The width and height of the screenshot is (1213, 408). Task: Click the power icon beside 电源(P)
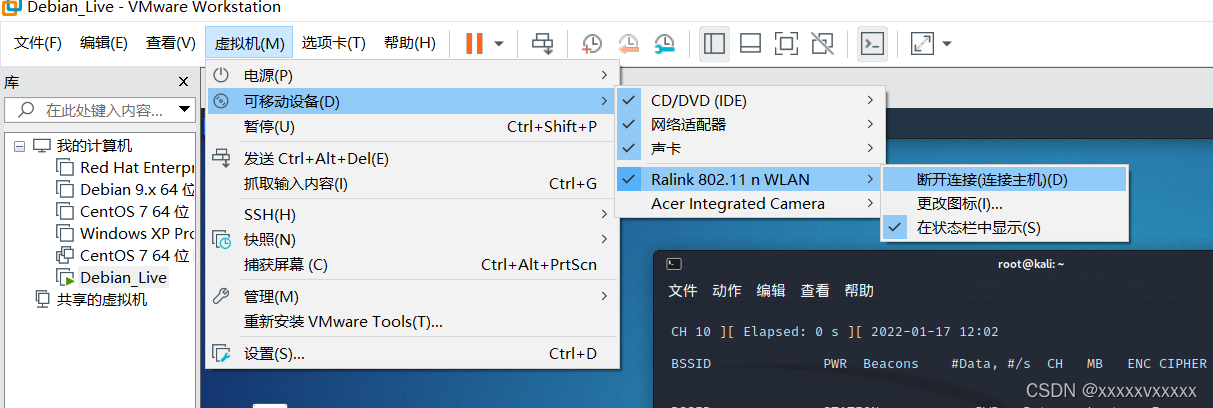click(x=222, y=75)
